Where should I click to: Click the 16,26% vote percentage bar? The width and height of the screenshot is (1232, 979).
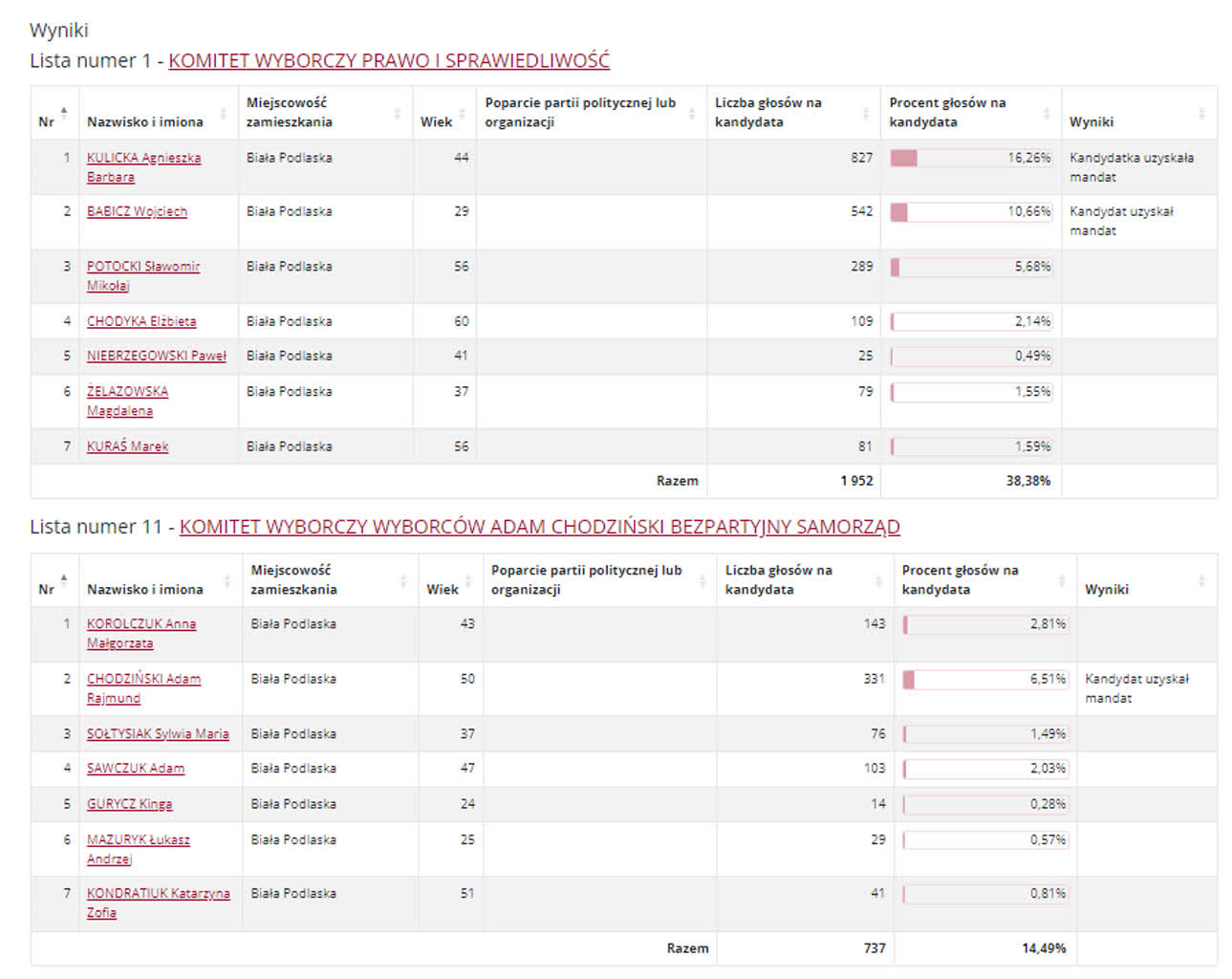970,158
